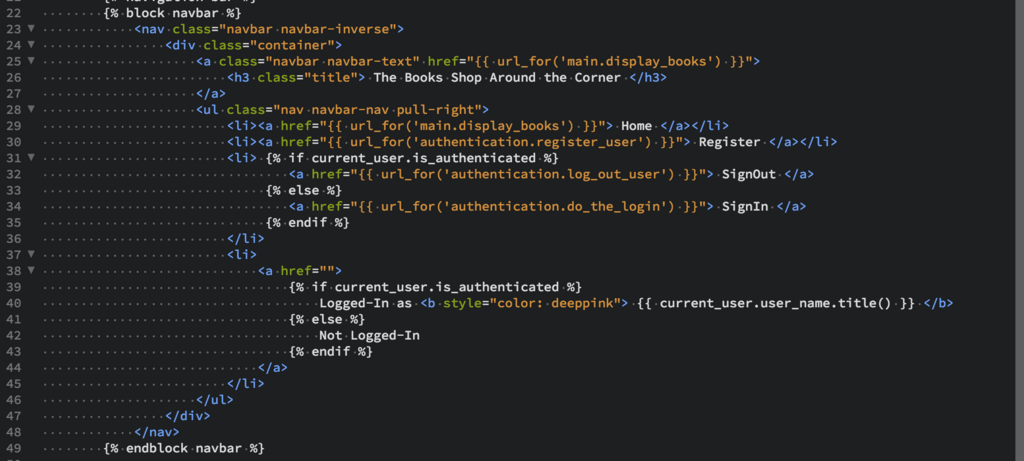Image resolution: width=1024 pixels, height=461 pixels.
Task: Fold the navbar-text anchor block on line 25
Action: [31, 61]
